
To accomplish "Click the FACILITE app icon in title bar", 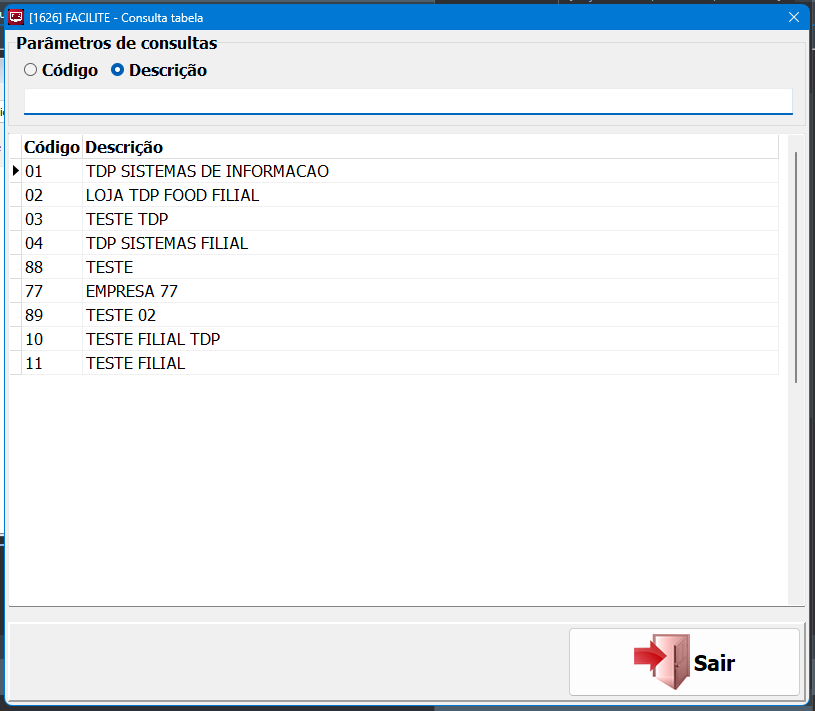I will [16, 17].
